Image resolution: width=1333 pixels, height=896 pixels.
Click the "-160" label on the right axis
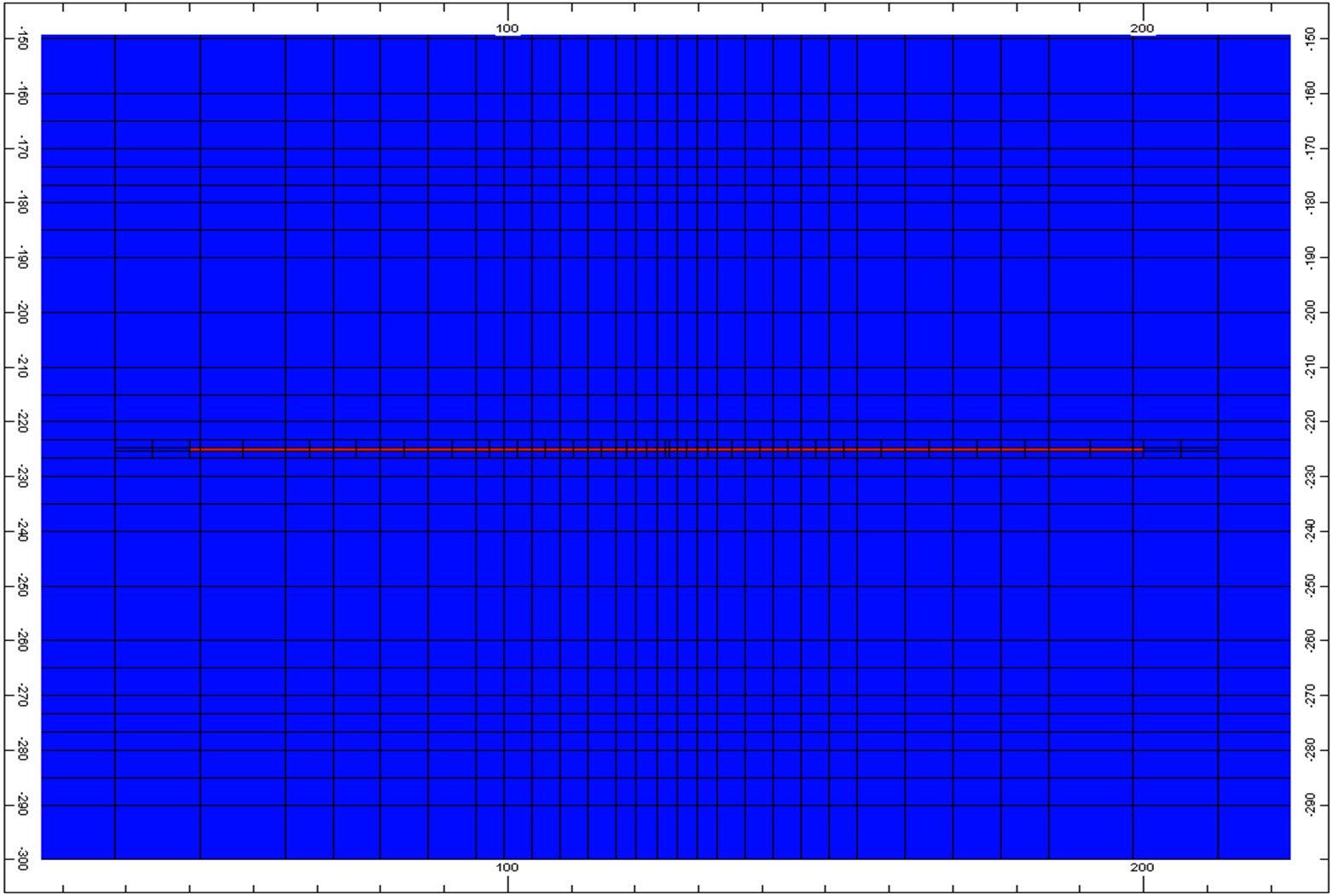coord(1310,92)
